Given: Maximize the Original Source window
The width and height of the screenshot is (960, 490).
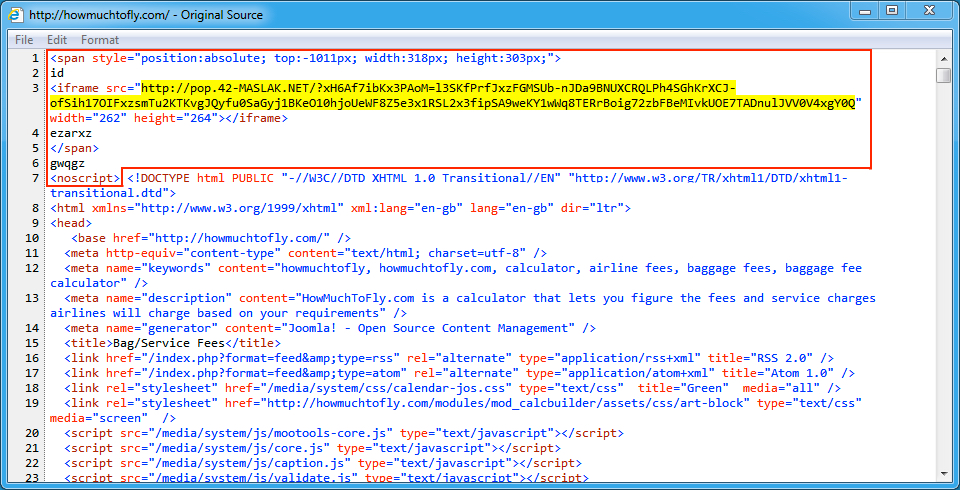Looking at the screenshot, I should pyautogui.click(x=891, y=10).
